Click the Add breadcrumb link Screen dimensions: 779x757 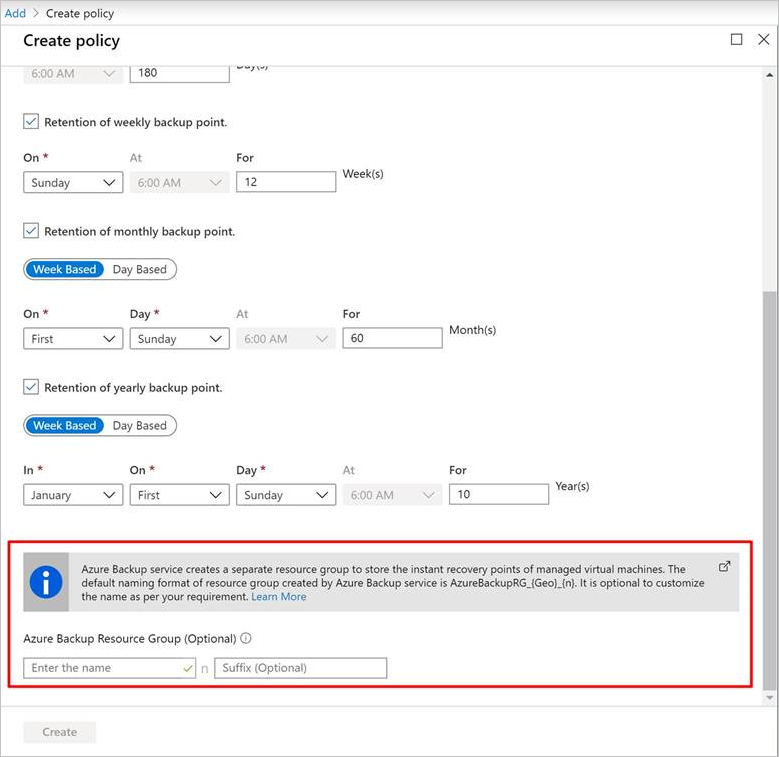click(x=15, y=13)
